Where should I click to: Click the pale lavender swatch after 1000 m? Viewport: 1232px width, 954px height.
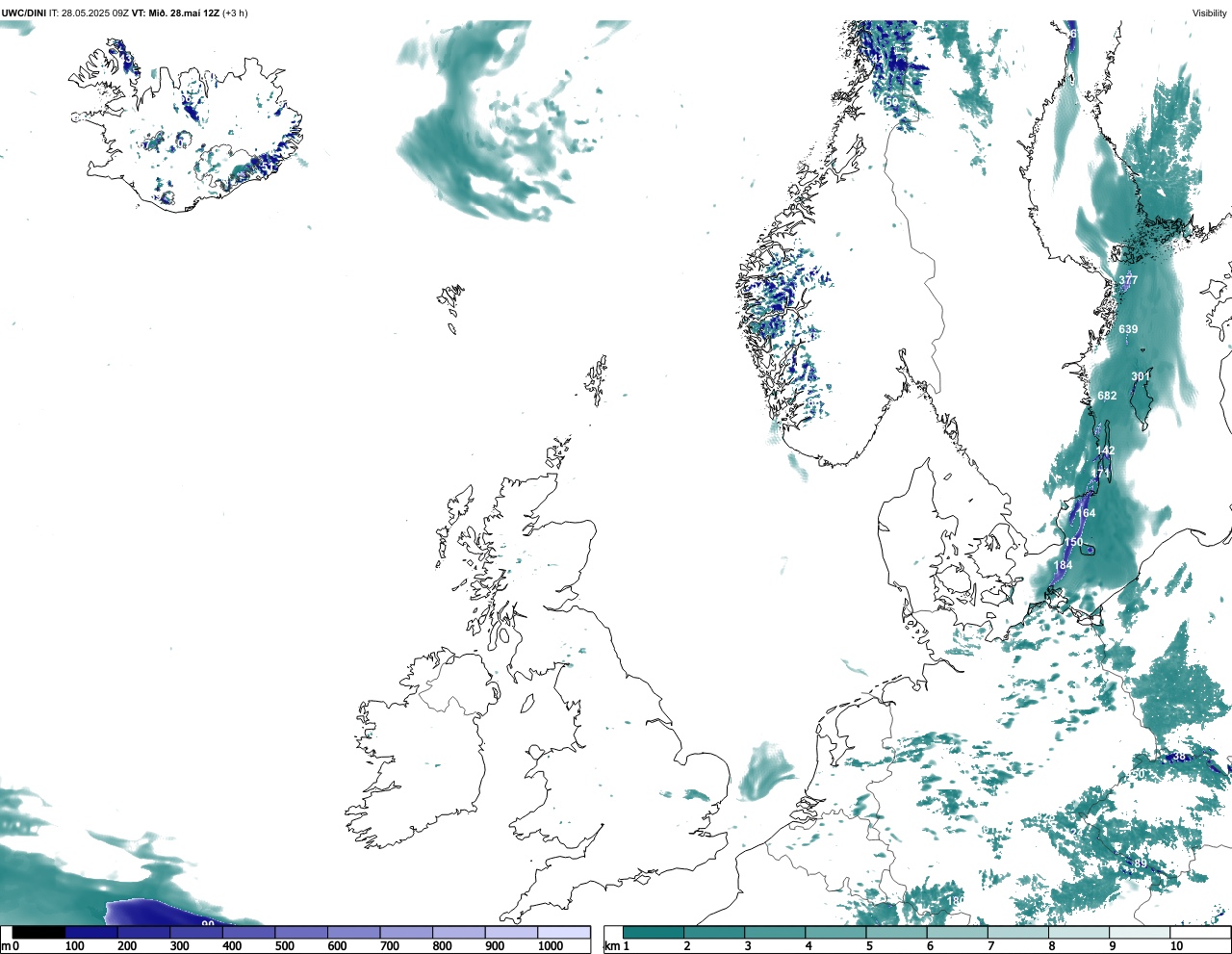[563, 932]
